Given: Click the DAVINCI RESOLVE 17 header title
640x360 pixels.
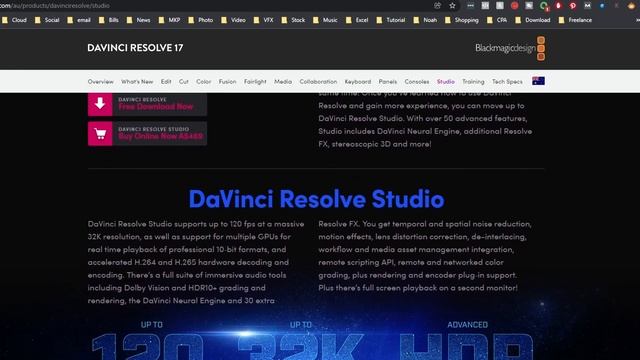Looking at the screenshot, I should 135,48.
